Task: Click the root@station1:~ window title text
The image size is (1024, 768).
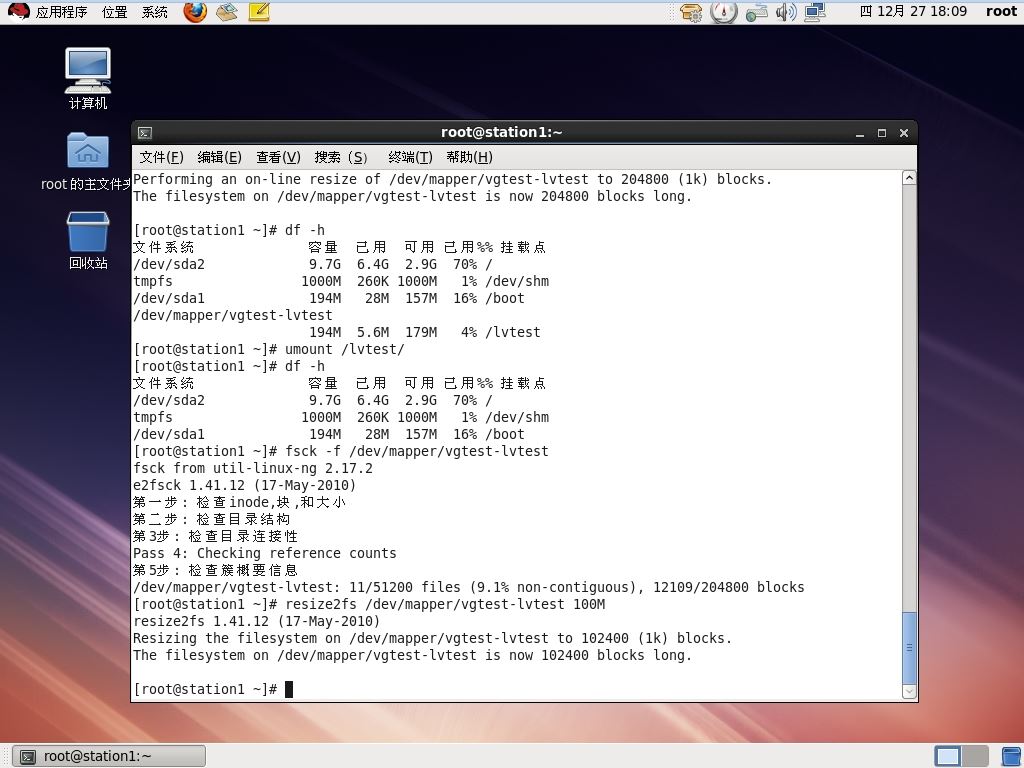Action: [x=502, y=133]
